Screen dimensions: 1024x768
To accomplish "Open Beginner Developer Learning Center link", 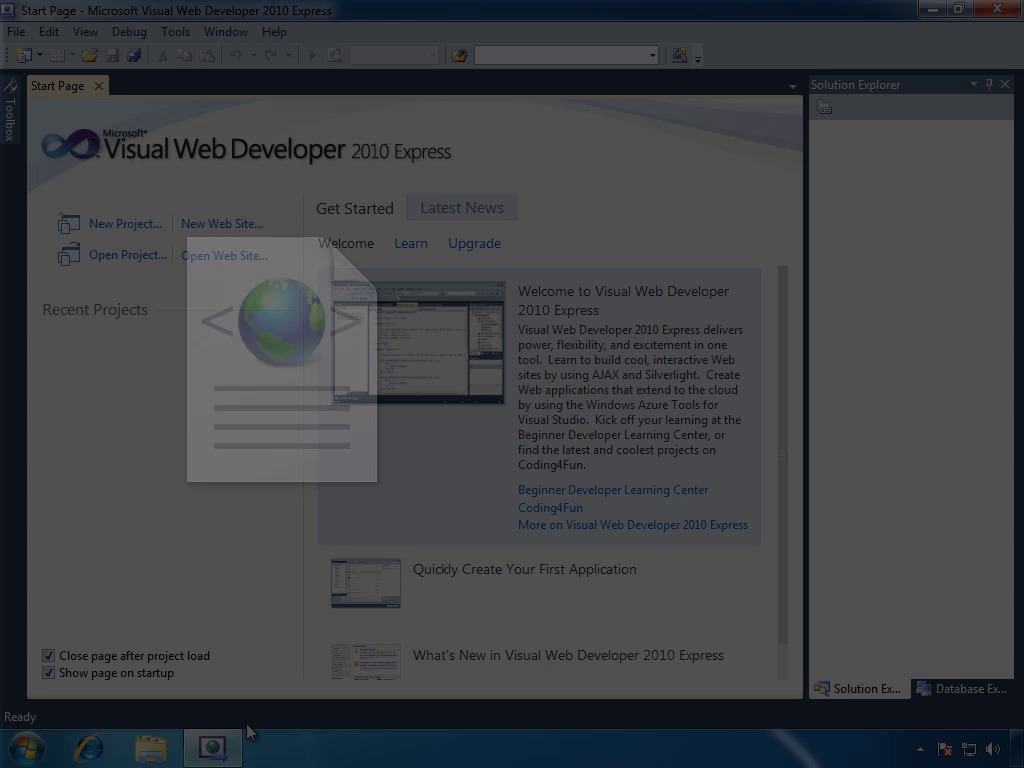I will coord(613,490).
